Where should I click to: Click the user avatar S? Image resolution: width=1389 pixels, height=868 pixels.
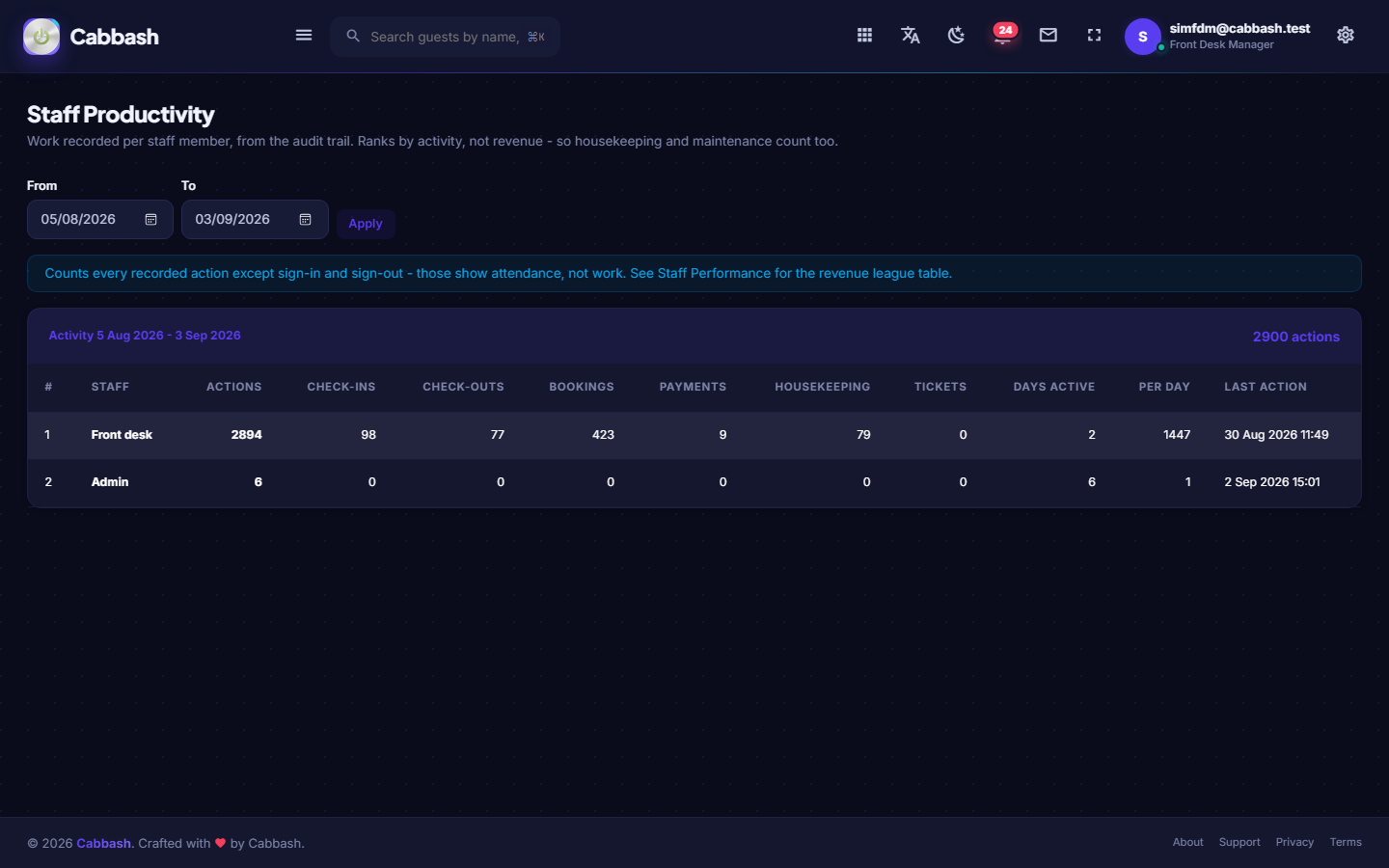point(1143,37)
